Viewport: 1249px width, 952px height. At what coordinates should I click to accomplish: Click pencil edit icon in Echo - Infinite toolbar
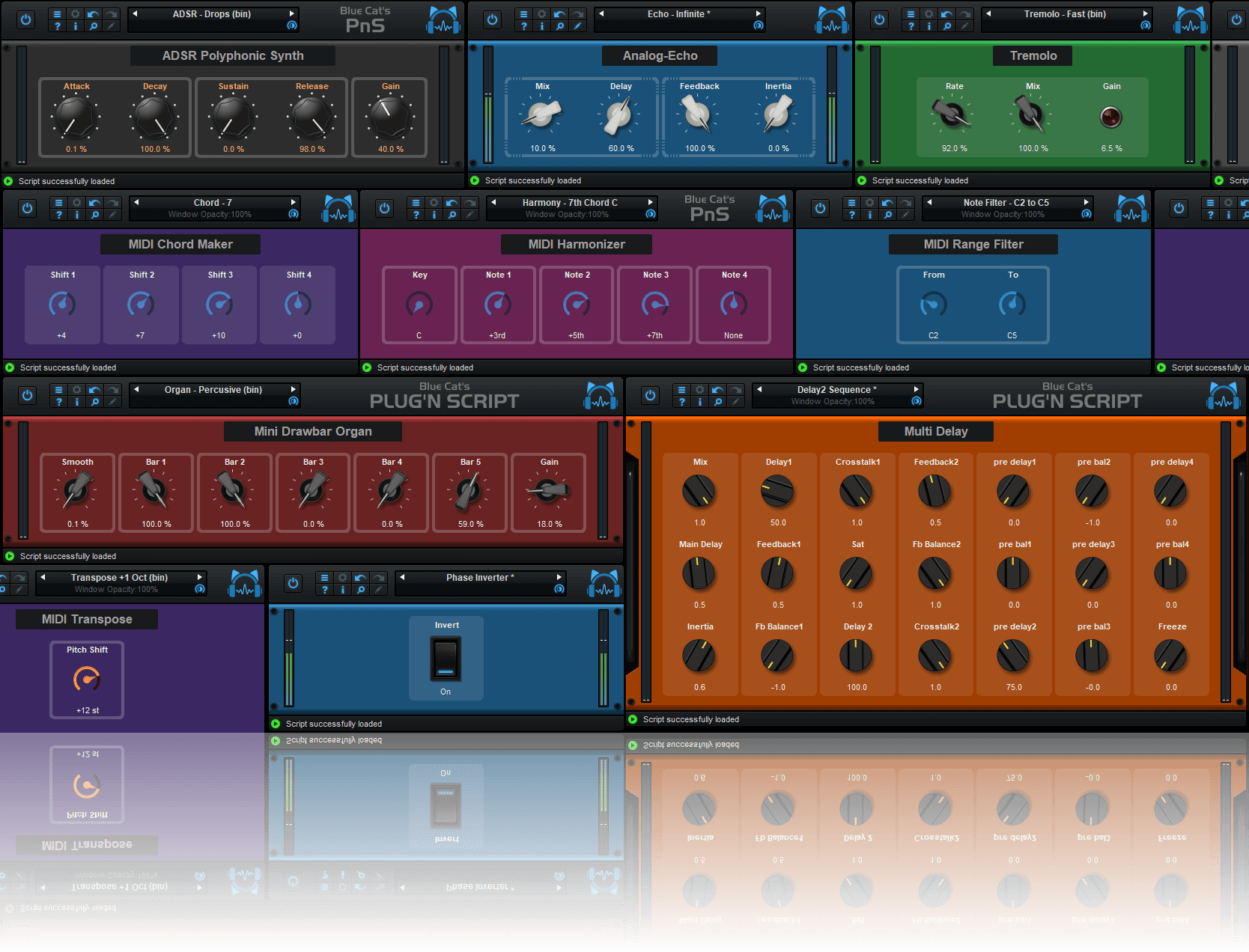pyautogui.click(x=577, y=26)
